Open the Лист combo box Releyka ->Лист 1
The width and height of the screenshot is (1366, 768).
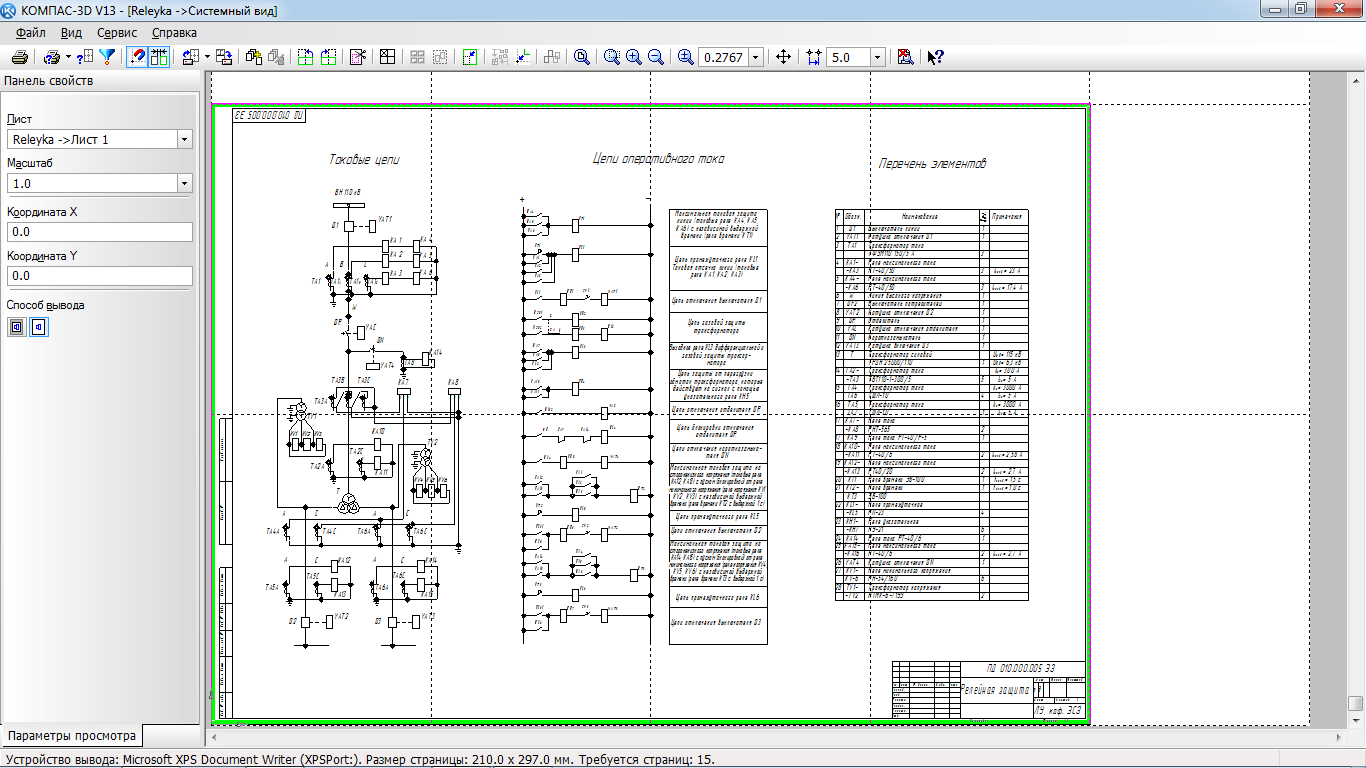(x=99, y=139)
